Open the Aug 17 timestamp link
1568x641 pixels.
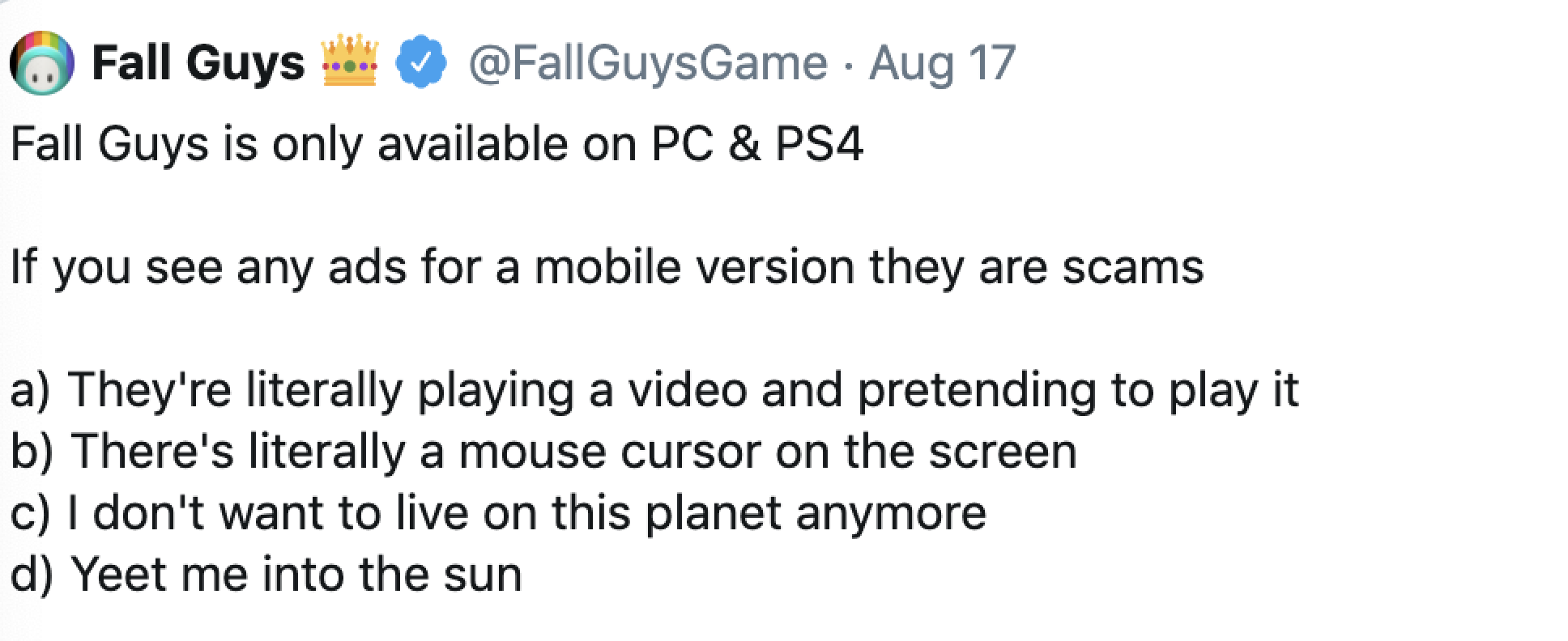pyautogui.click(x=942, y=63)
